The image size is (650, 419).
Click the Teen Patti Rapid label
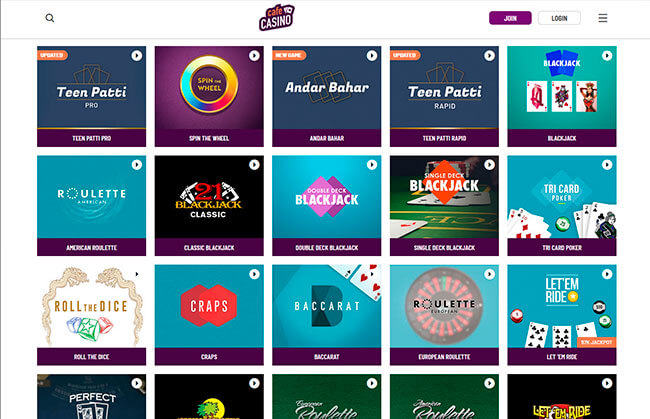click(x=444, y=138)
